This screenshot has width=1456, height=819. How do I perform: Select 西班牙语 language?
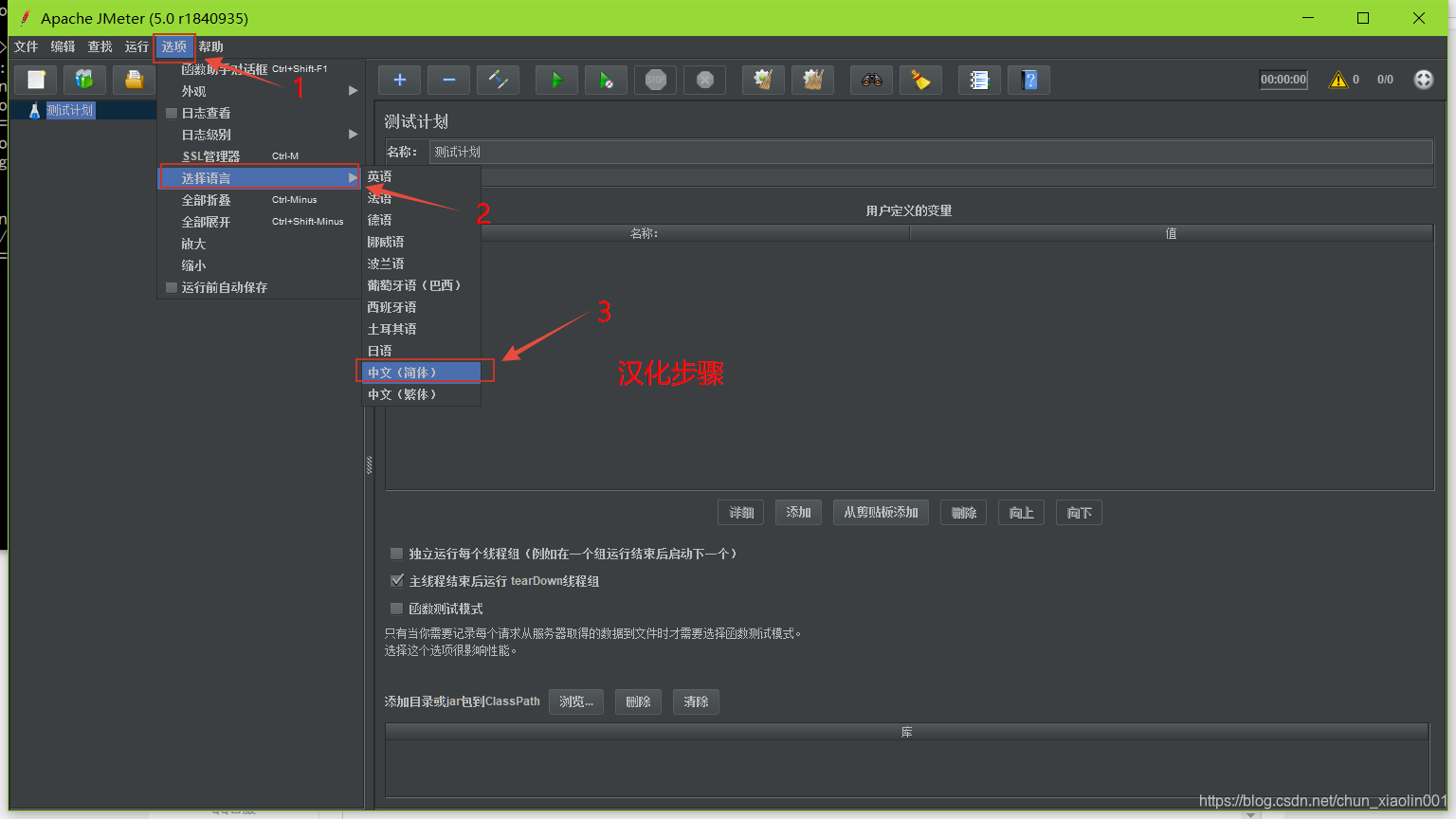[x=422, y=307]
